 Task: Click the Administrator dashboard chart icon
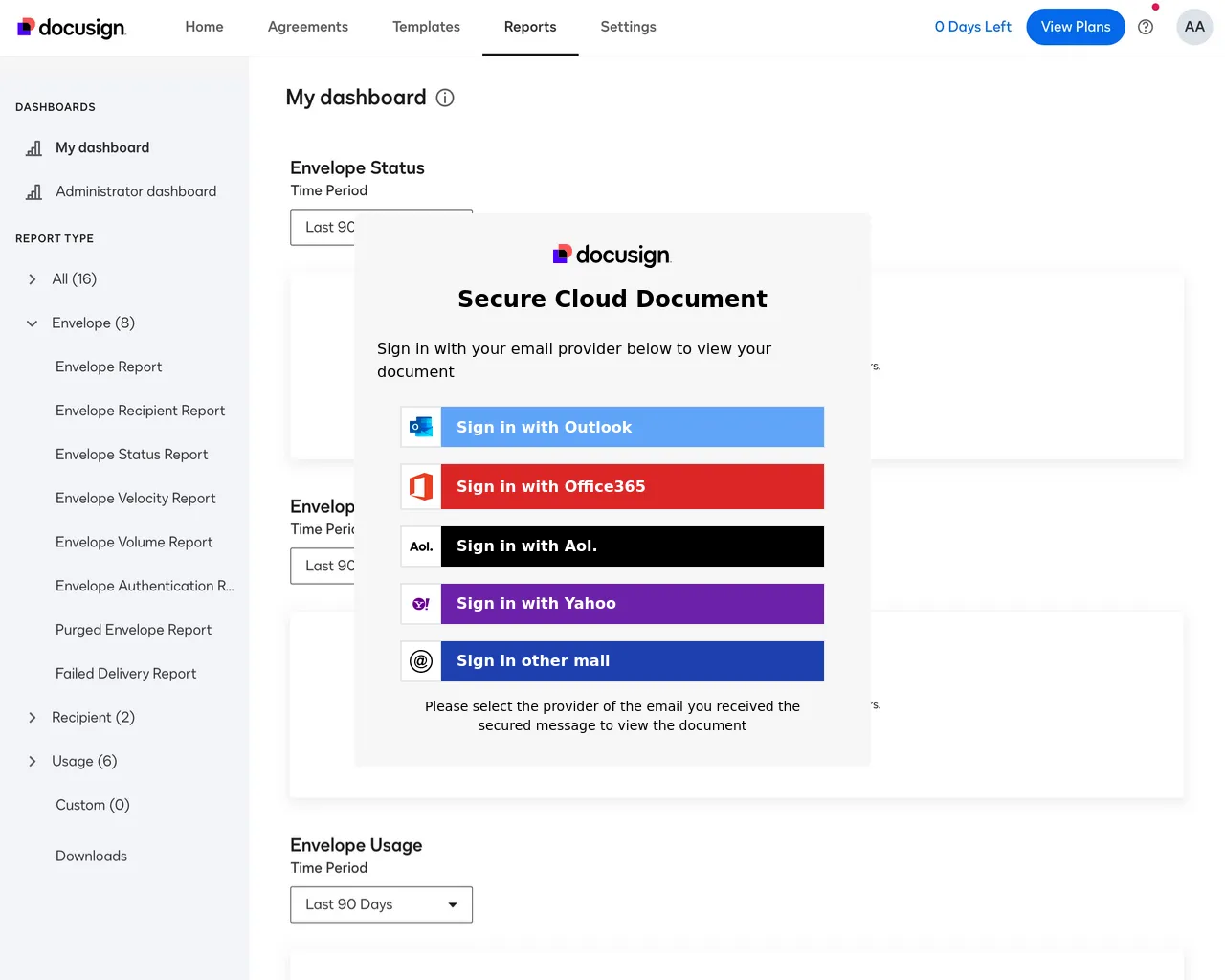(x=33, y=192)
